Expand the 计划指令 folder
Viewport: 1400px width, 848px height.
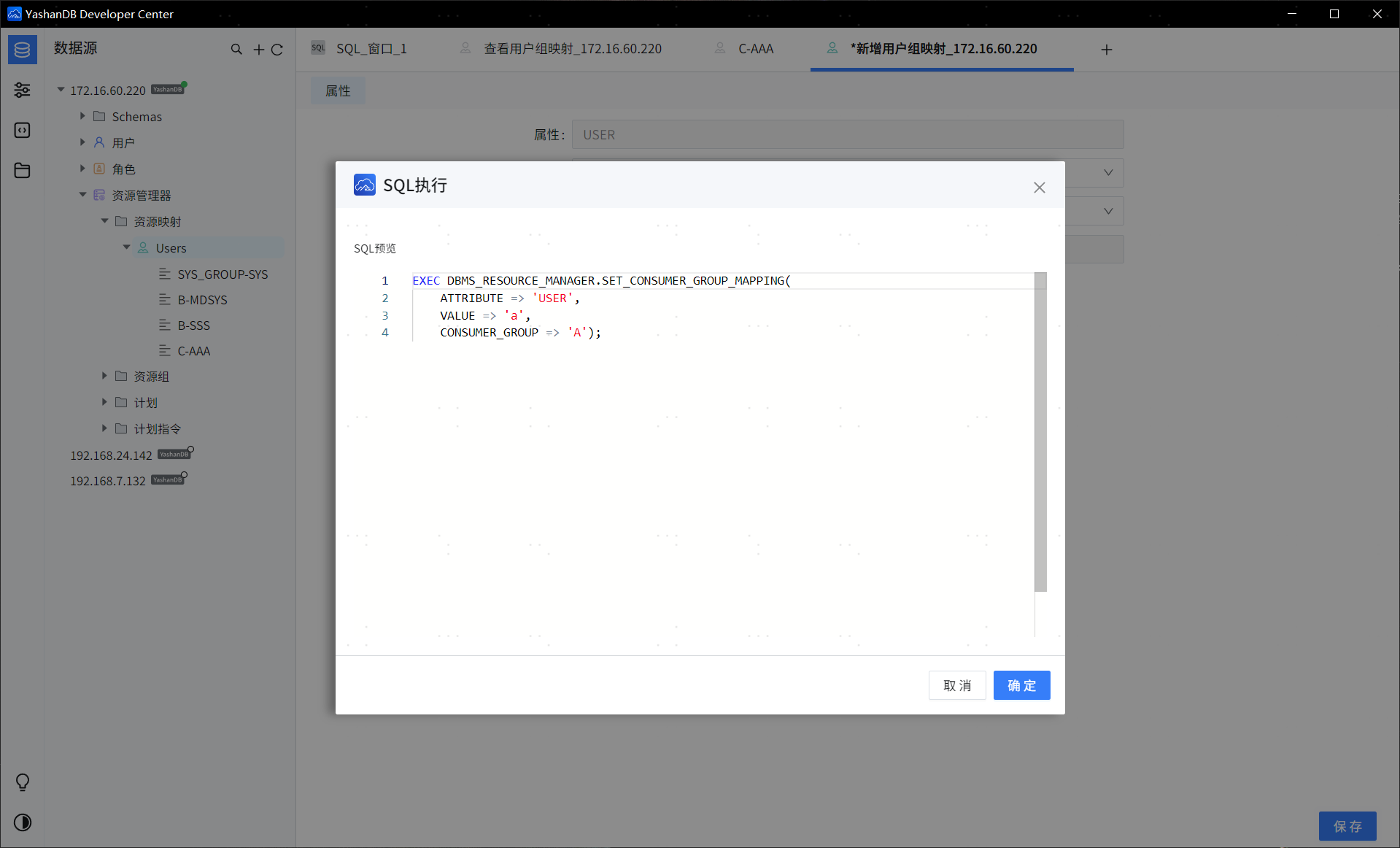(x=104, y=428)
